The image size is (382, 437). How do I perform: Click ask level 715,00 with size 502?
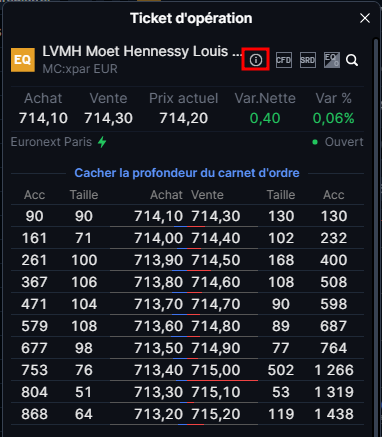click(216, 370)
